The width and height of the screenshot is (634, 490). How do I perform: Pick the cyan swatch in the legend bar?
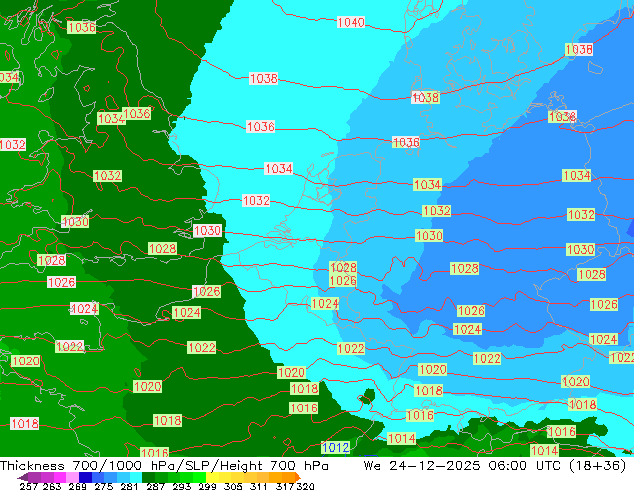(135, 477)
